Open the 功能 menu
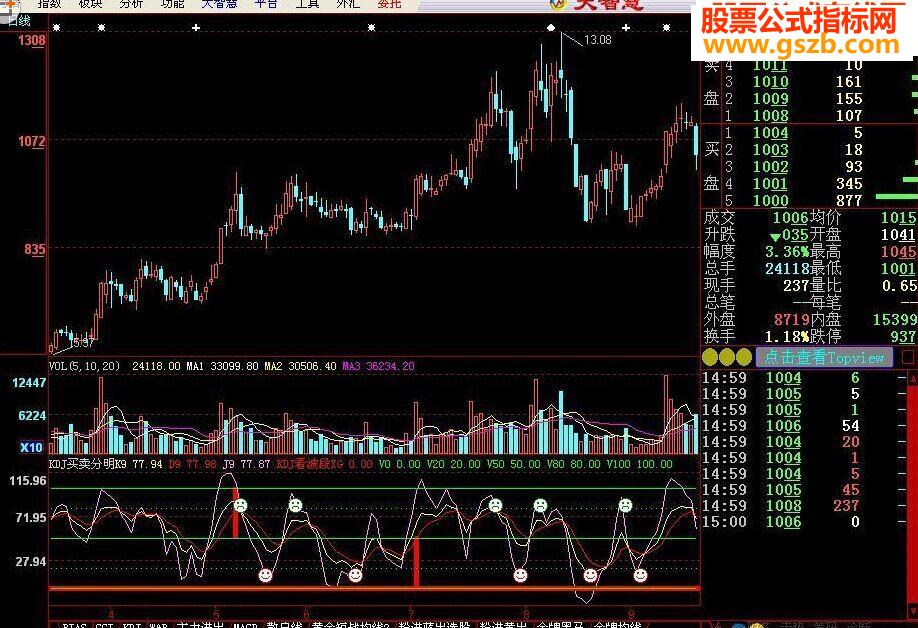Image resolution: width=918 pixels, height=628 pixels. coord(172,4)
